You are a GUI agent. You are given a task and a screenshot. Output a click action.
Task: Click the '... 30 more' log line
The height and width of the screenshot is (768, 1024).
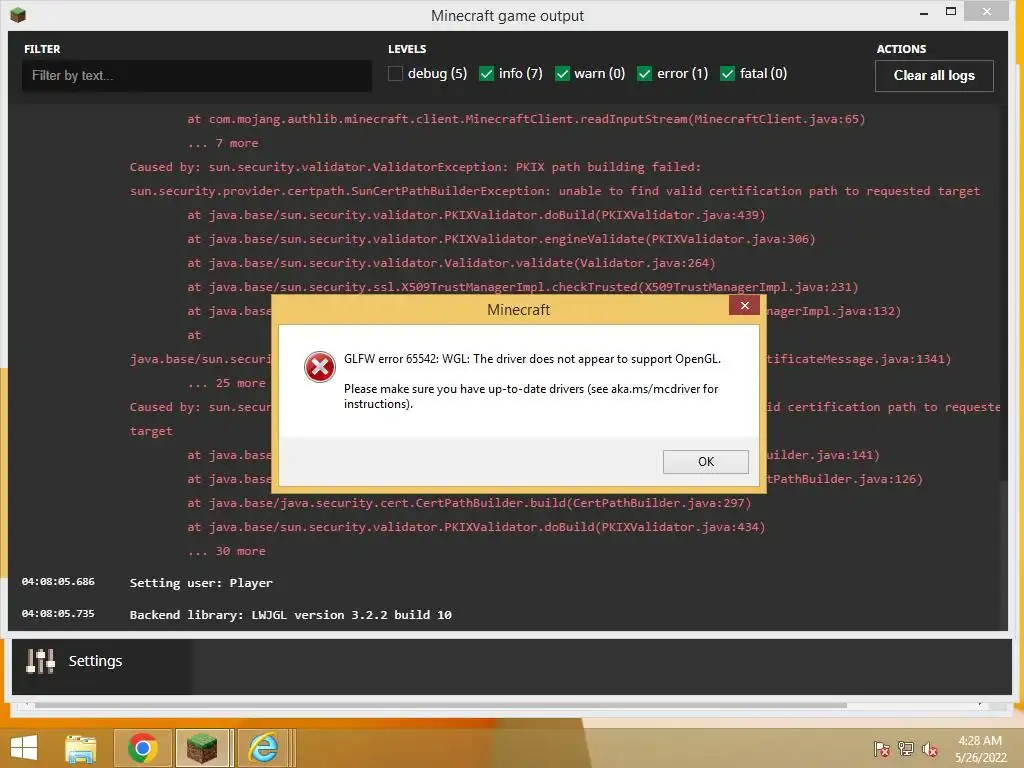click(227, 551)
